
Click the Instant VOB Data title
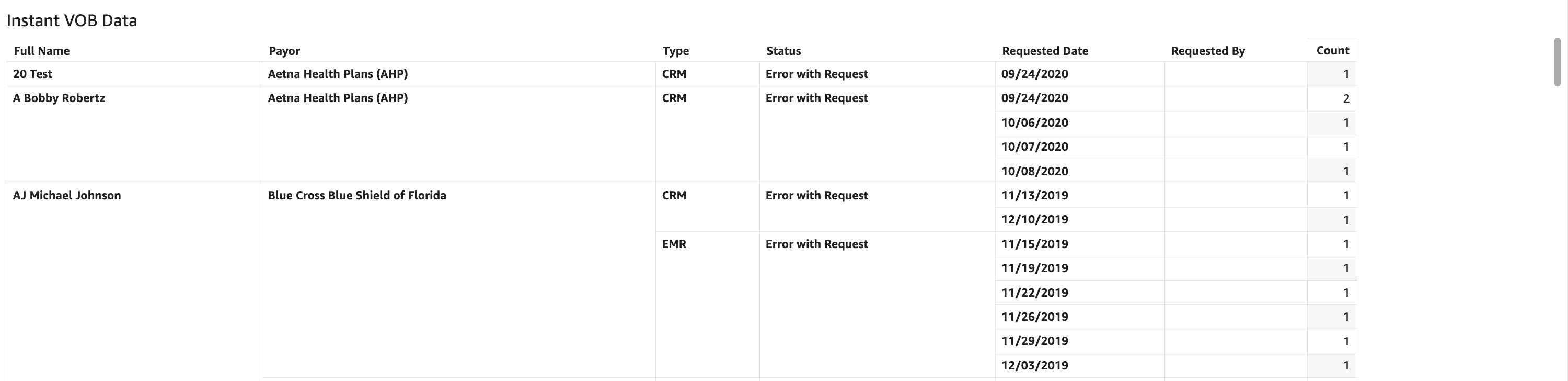pyautogui.click(x=72, y=21)
